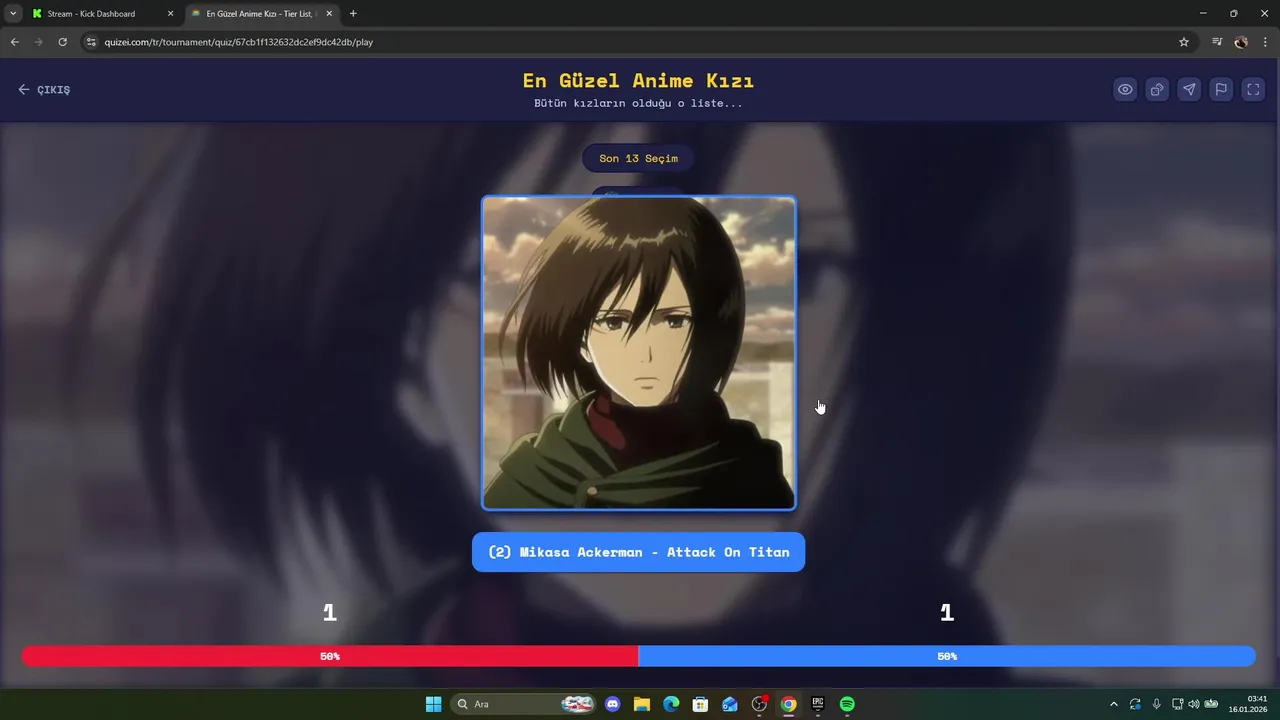View site information icon in address bar
Viewport: 1280px width, 720px height.
91,42
